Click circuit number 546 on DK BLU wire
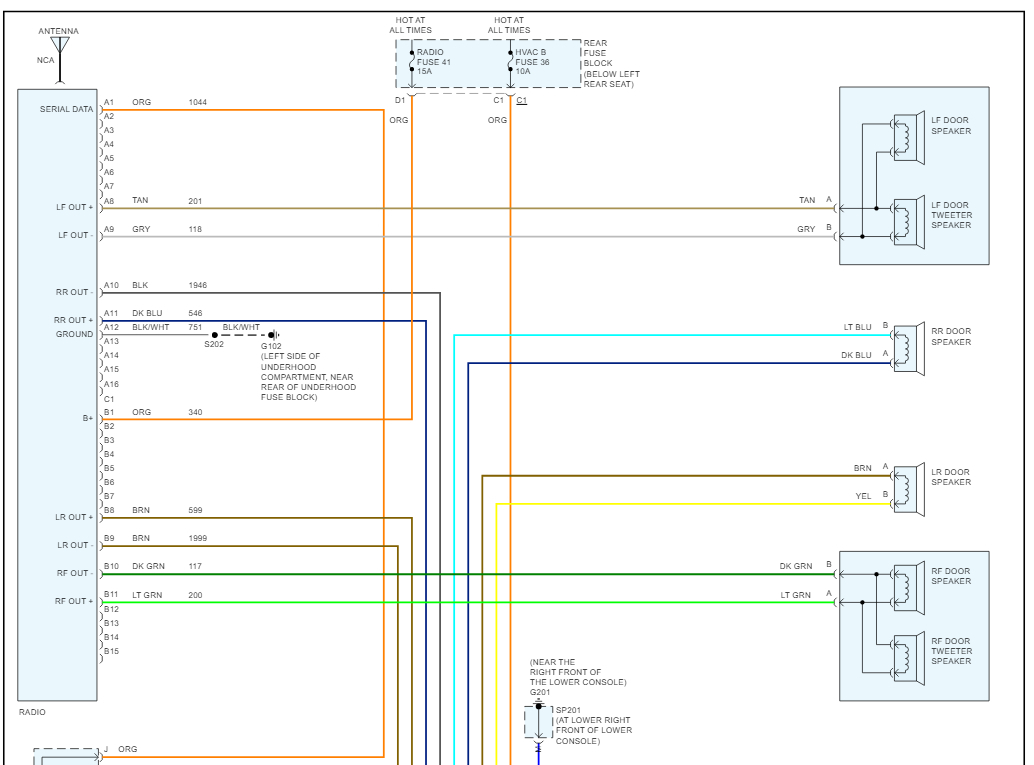This screenshot has height=765, width=1034. (195, 313)
